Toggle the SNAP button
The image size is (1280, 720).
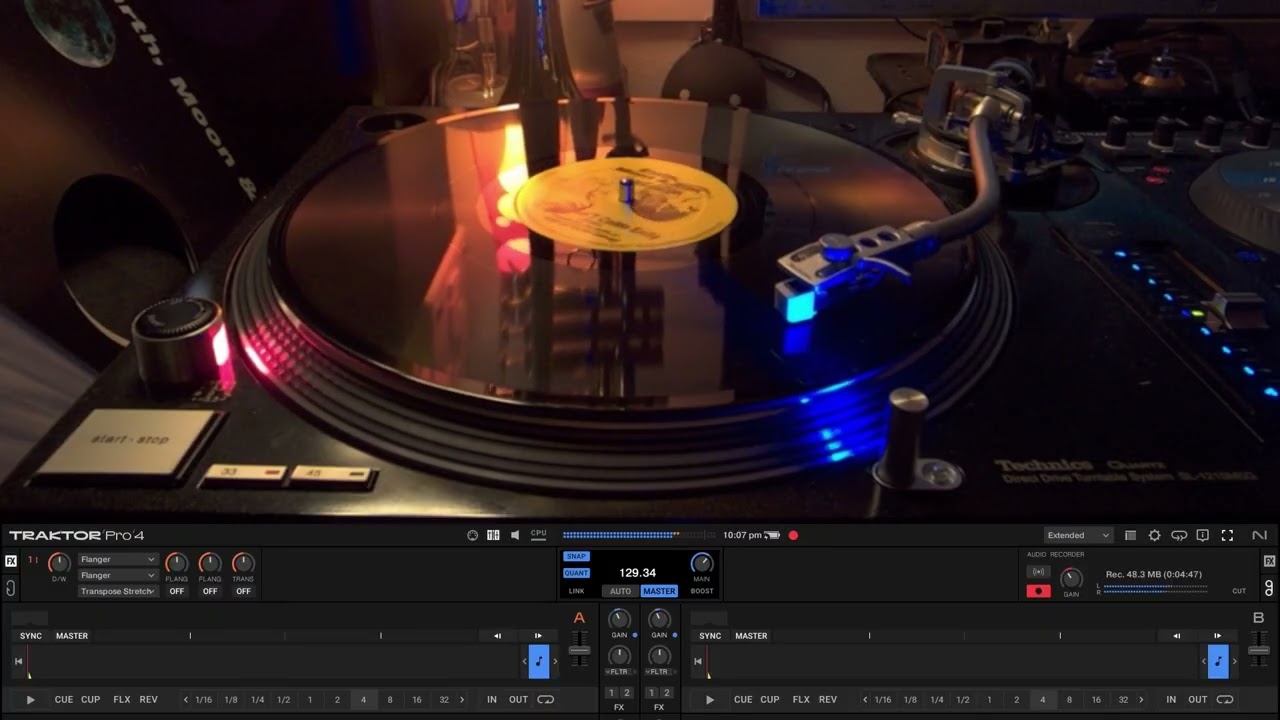coord(576,556)
